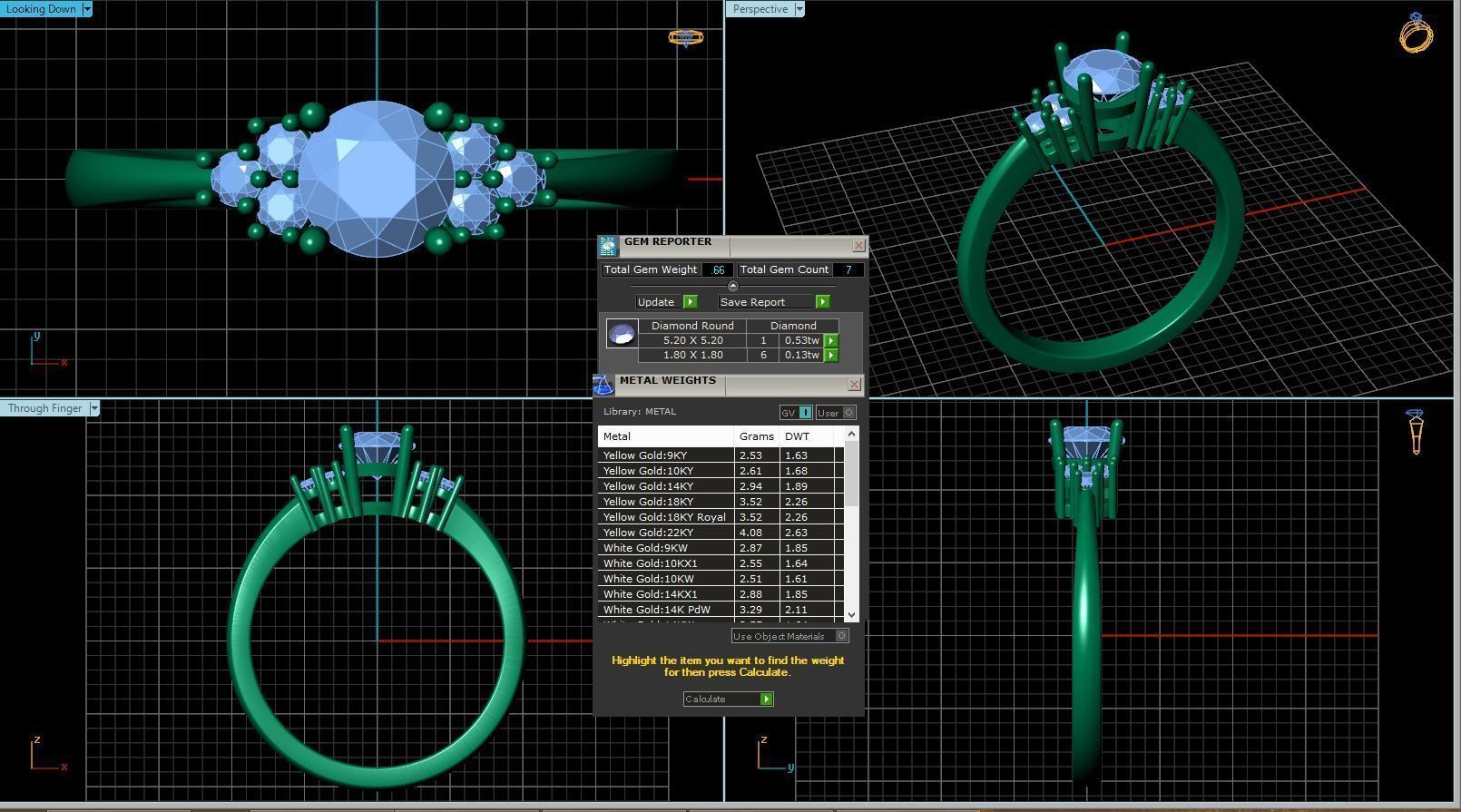Viewport: 1461px width, 812px height.
Task: Select Perspective viewport label
Action: (760, 9)
